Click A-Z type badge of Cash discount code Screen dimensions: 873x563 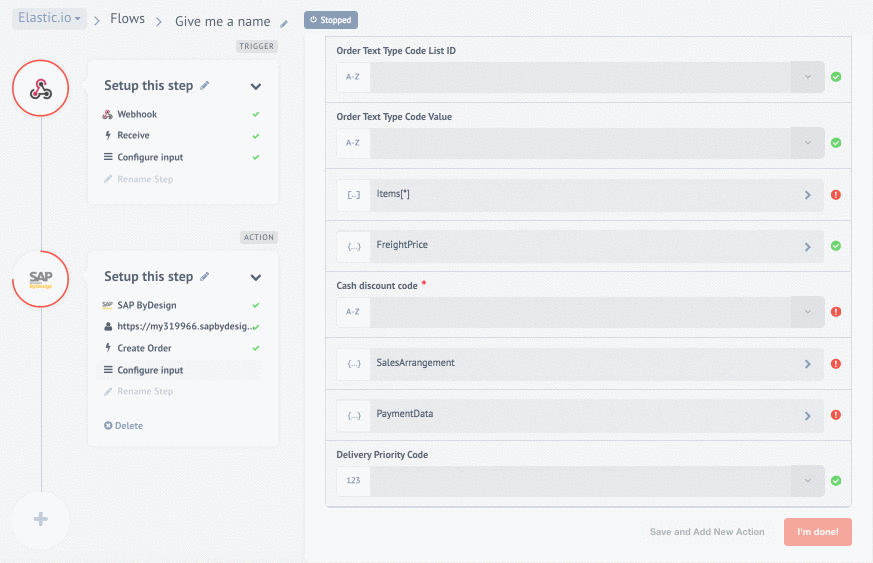[x=354, y=312]
